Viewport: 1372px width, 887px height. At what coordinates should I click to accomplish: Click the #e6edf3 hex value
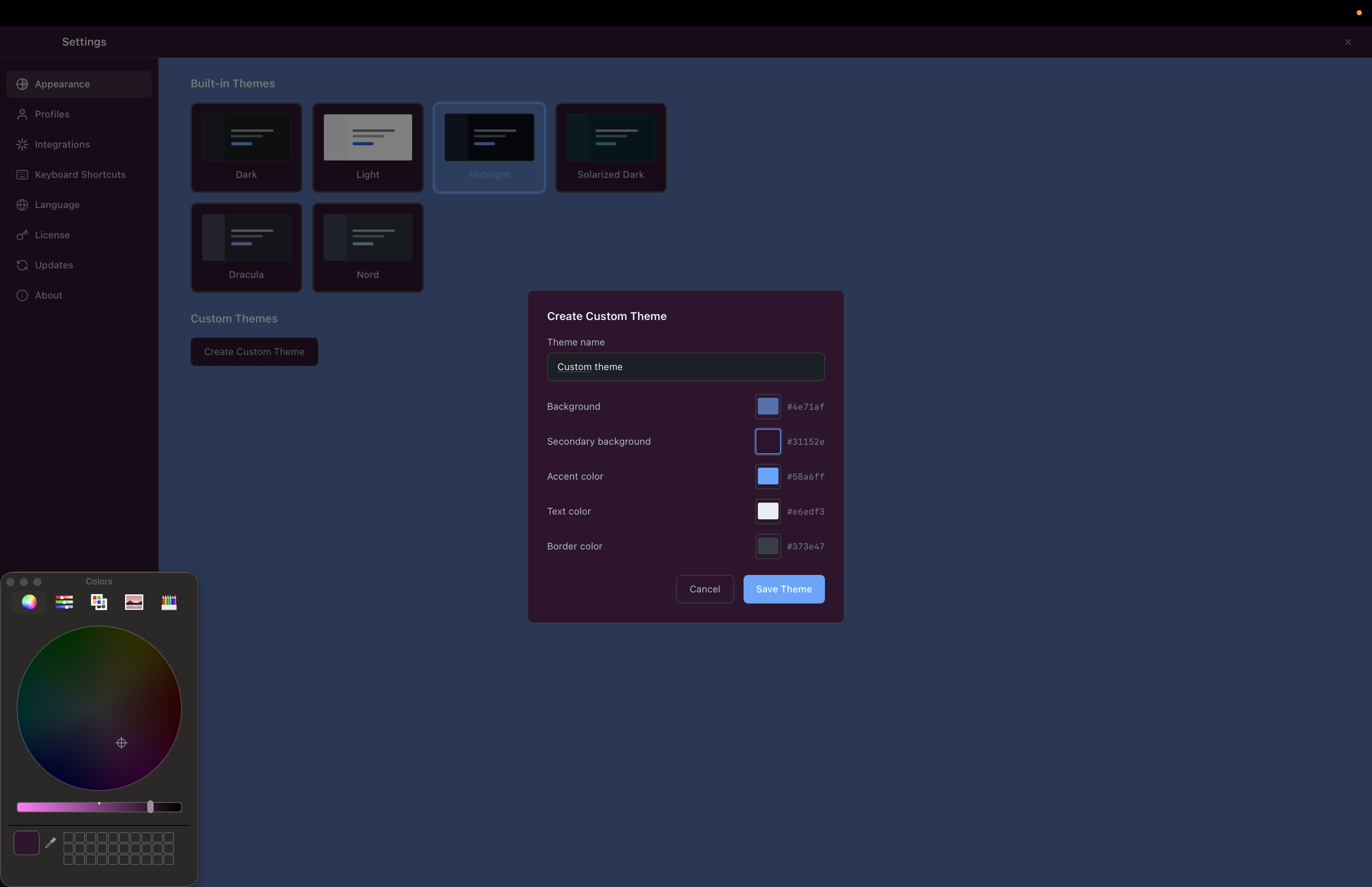coord(805,511)
